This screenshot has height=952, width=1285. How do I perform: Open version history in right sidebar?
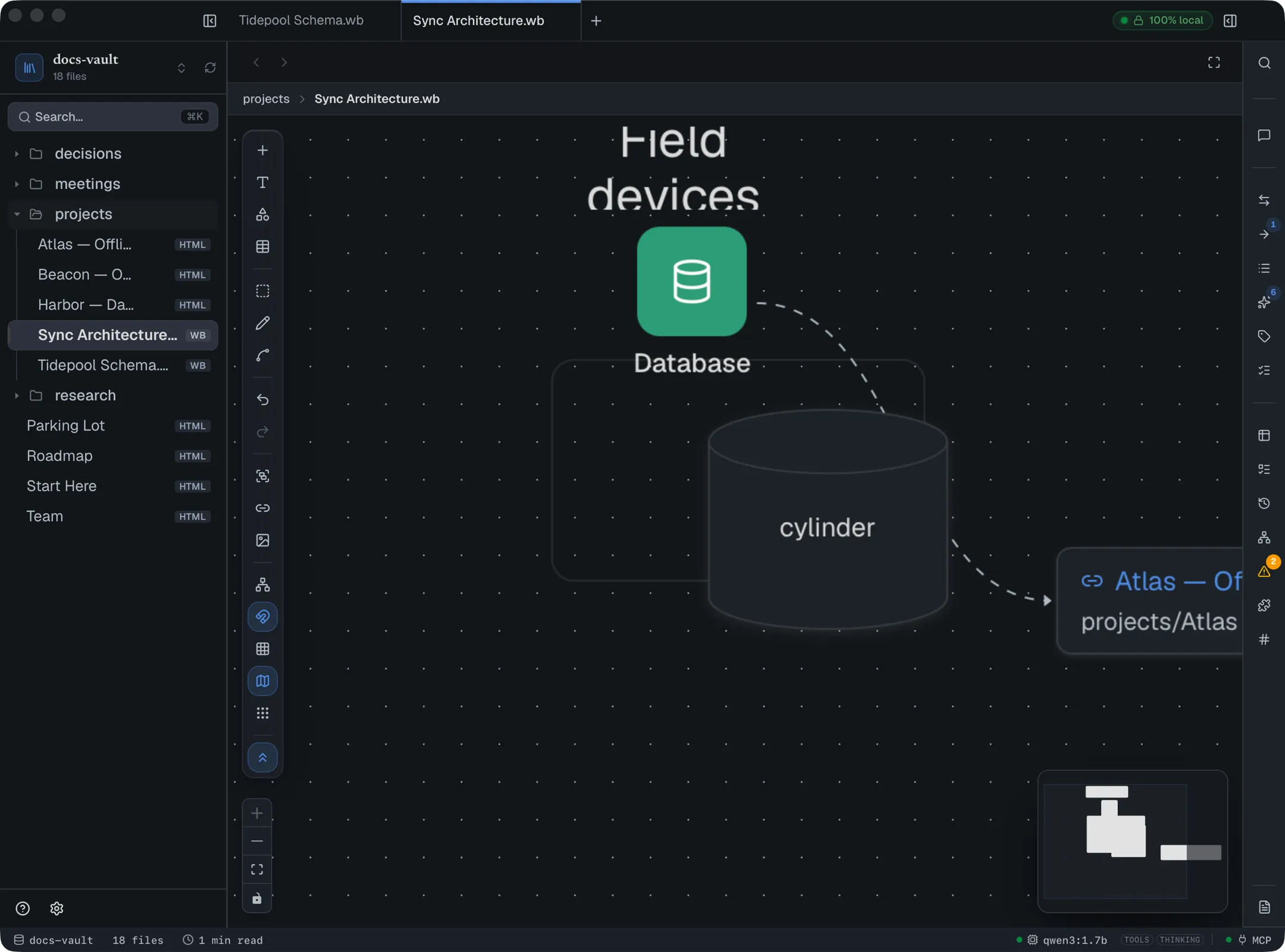[1264, 504]
